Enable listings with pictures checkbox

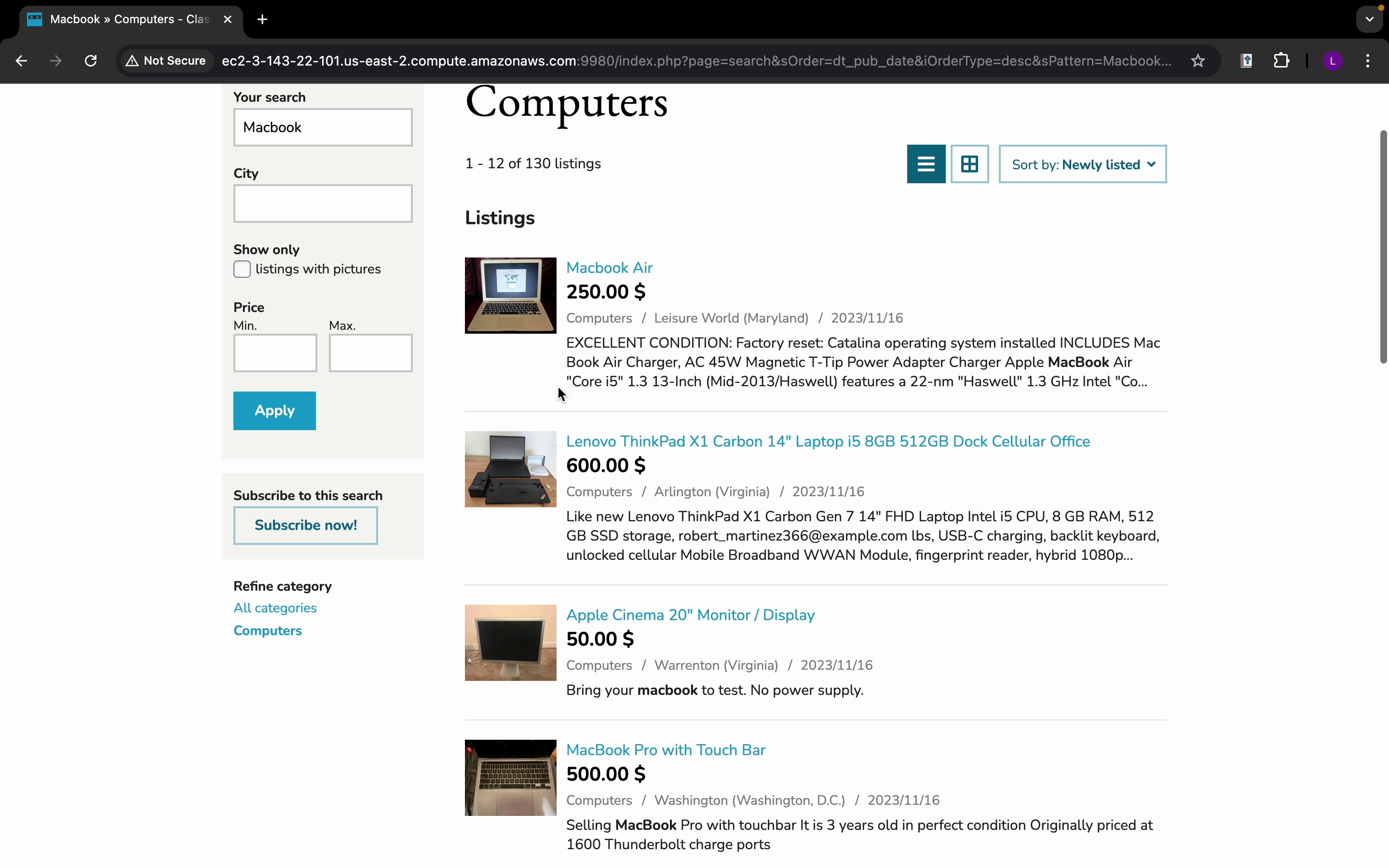click(x=242, y=269)
